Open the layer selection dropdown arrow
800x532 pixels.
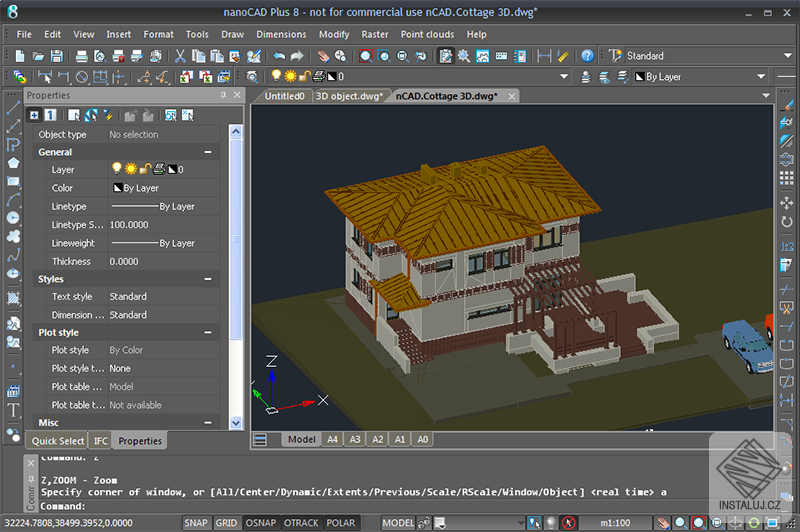(x=564, y=77)
